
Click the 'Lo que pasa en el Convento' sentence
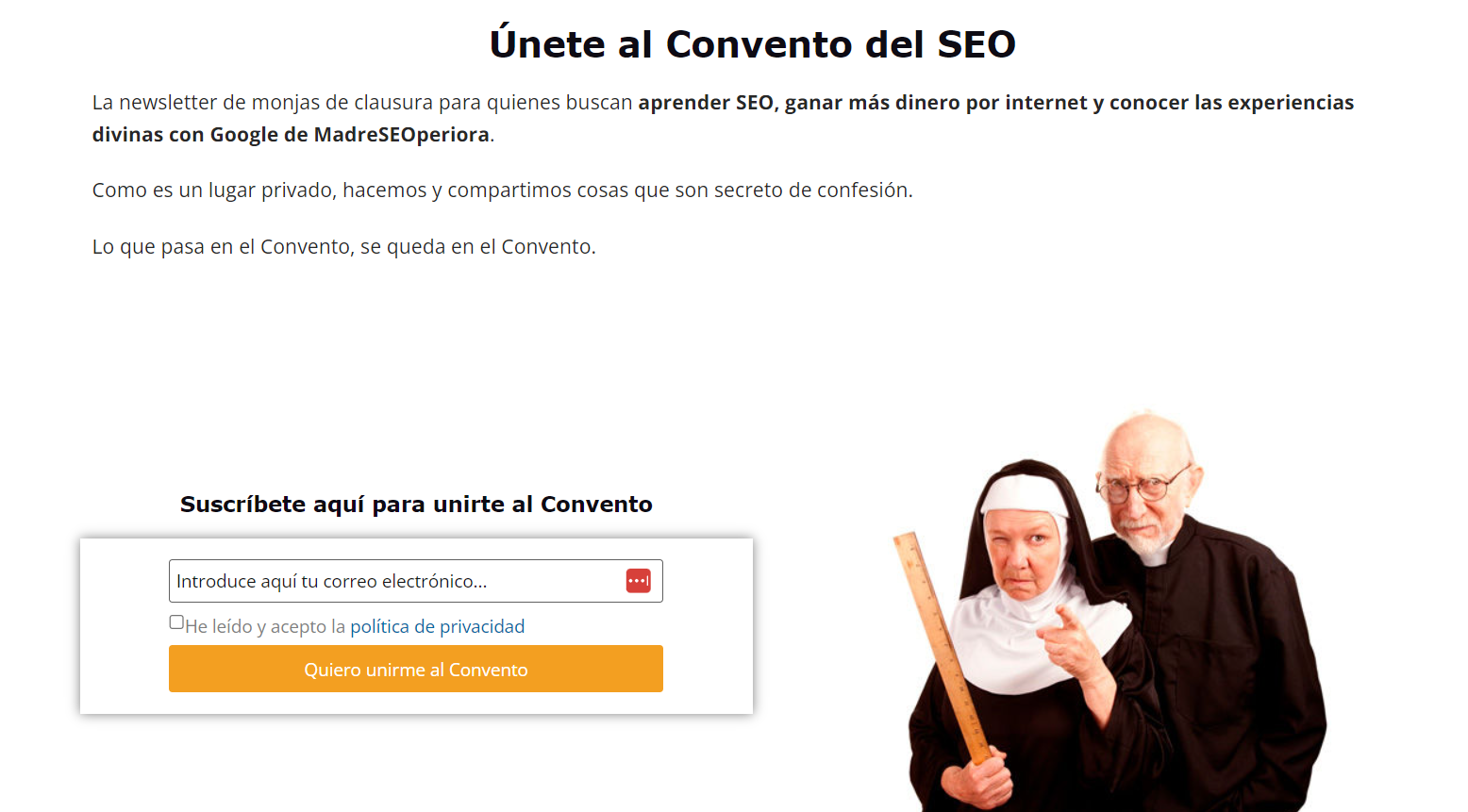(343, 247)
